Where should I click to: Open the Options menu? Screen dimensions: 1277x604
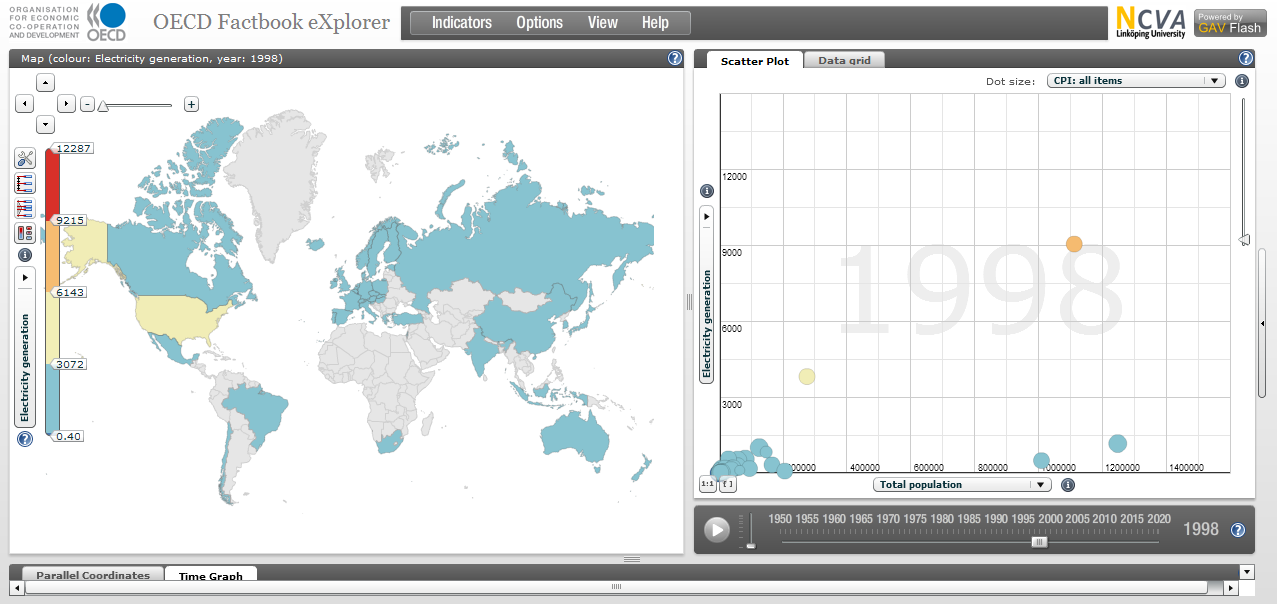click(539, 23)
